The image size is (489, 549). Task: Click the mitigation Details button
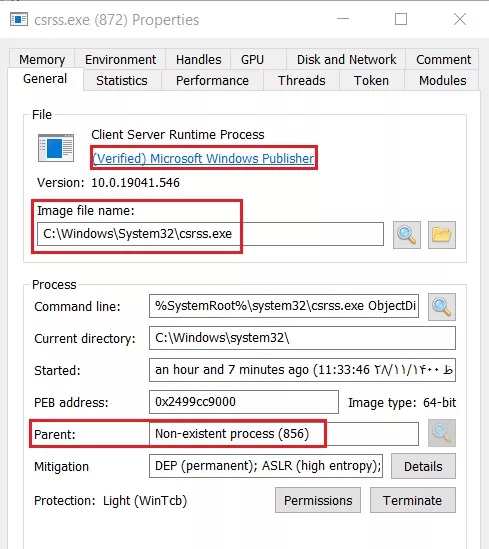[x=423, y=466]
